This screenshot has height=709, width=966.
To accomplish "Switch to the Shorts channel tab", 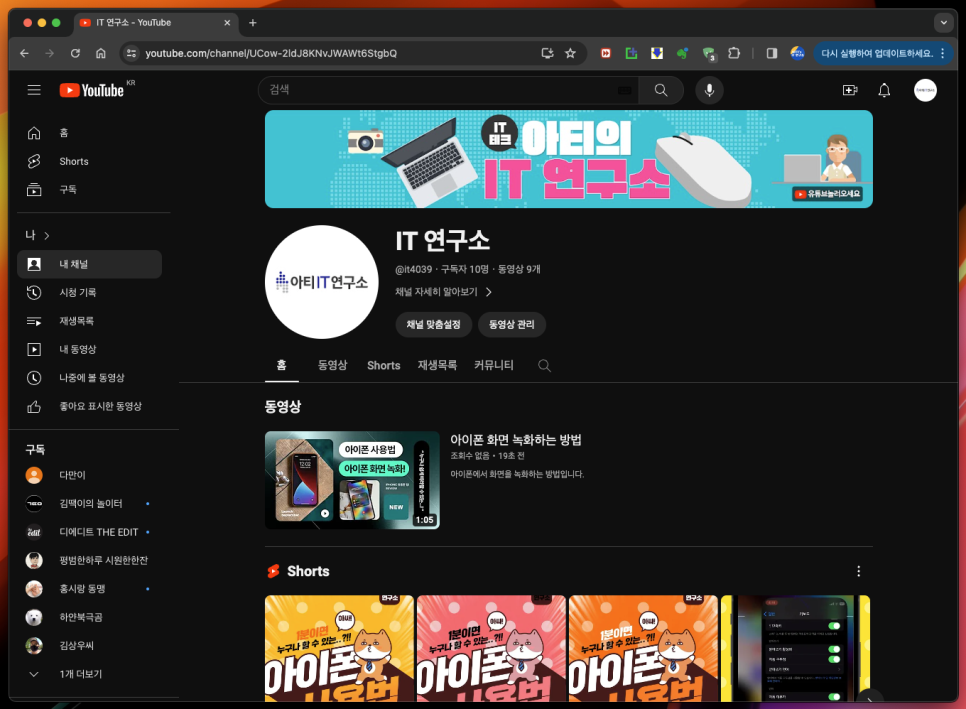I will (384, 365).
